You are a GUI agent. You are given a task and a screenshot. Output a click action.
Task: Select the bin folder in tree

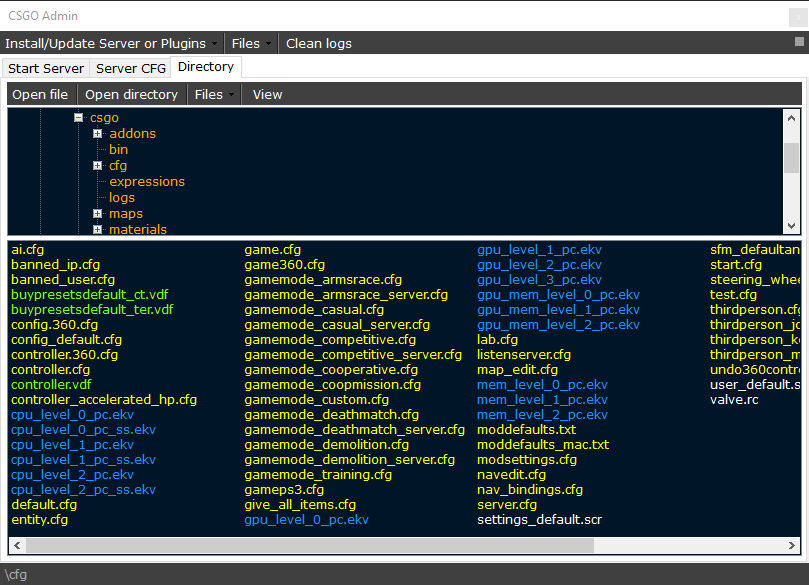[118, 150]
